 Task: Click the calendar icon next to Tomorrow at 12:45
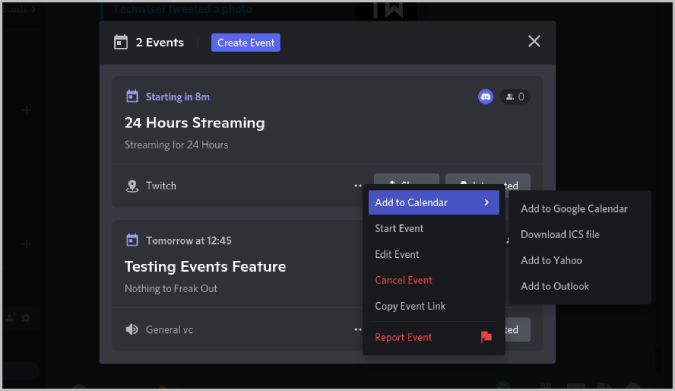pos(132,240)
